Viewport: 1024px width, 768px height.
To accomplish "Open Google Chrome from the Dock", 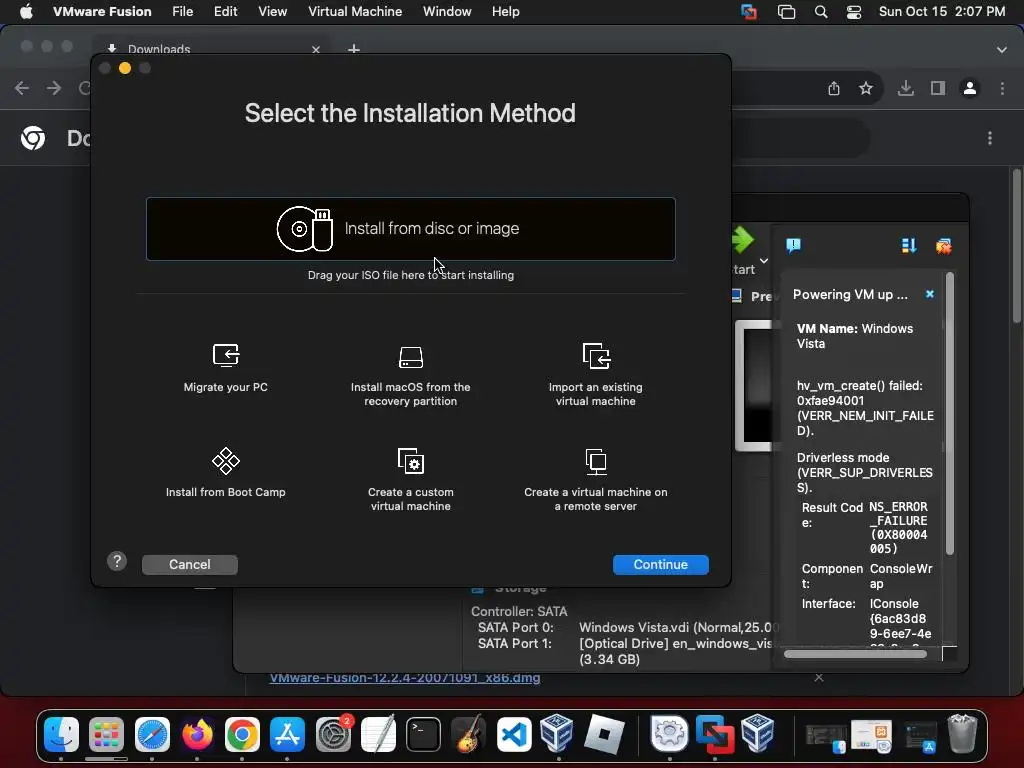I will coord(242,735).
